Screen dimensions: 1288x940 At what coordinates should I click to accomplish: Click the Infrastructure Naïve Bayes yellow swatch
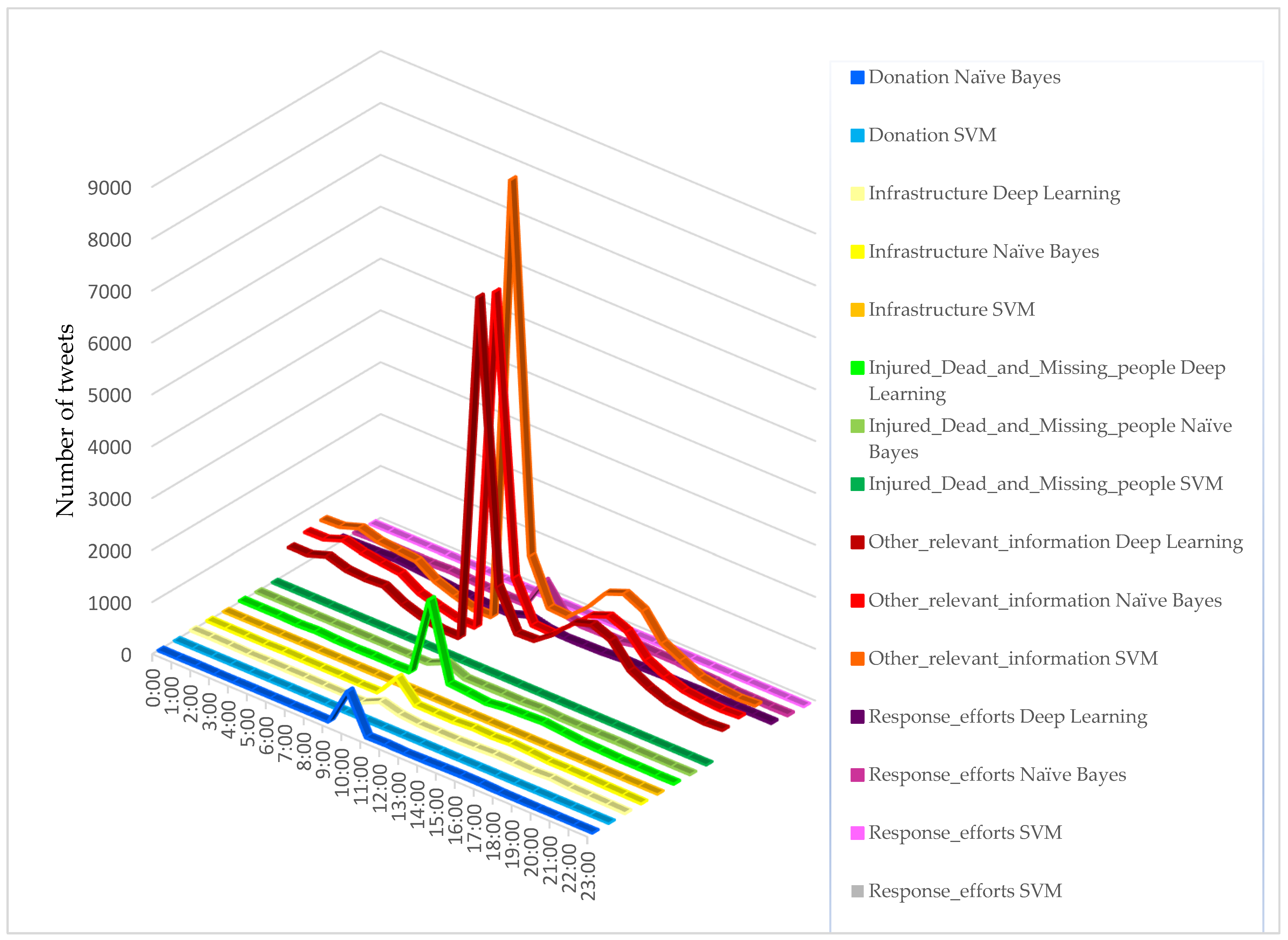[857, 251]
